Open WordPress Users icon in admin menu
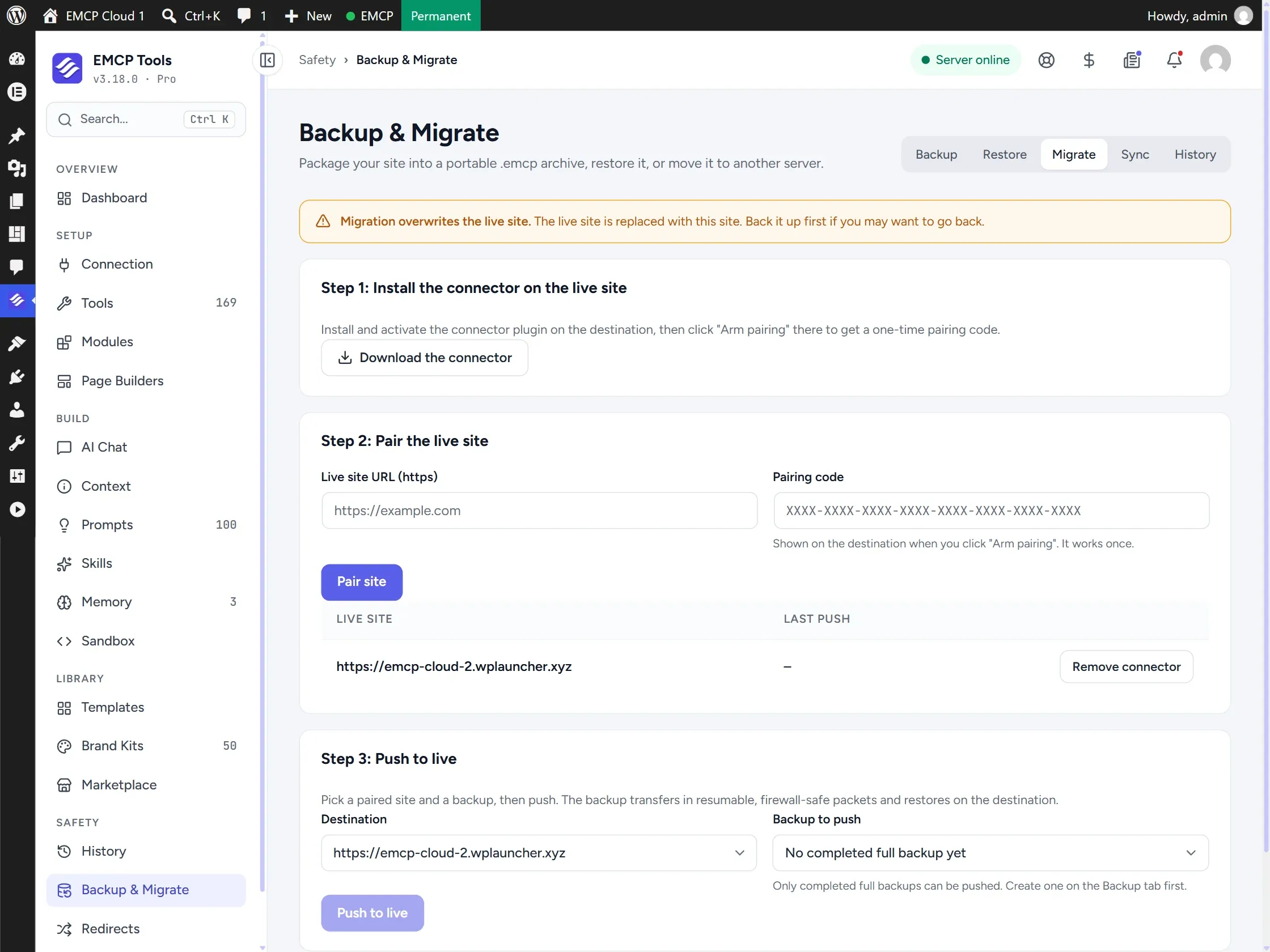 coord(16,410)
